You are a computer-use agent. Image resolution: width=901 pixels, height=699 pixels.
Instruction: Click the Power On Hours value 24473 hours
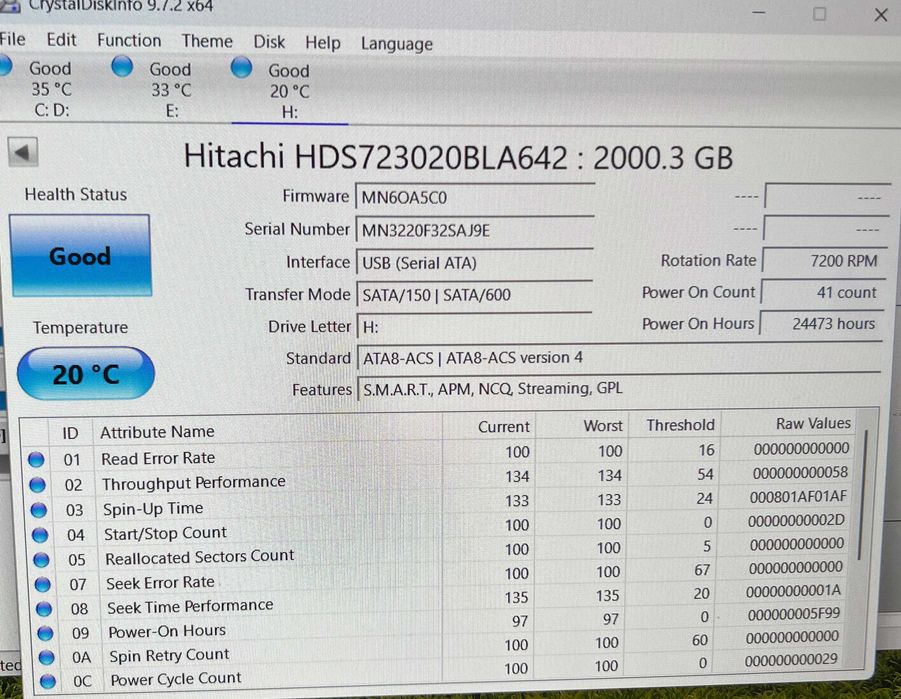[x=822, y=324]
